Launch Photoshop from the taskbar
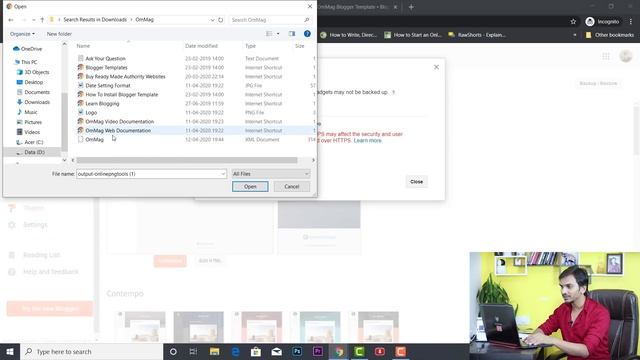Viewport: 640px width, 360px height. click(297, 351)
